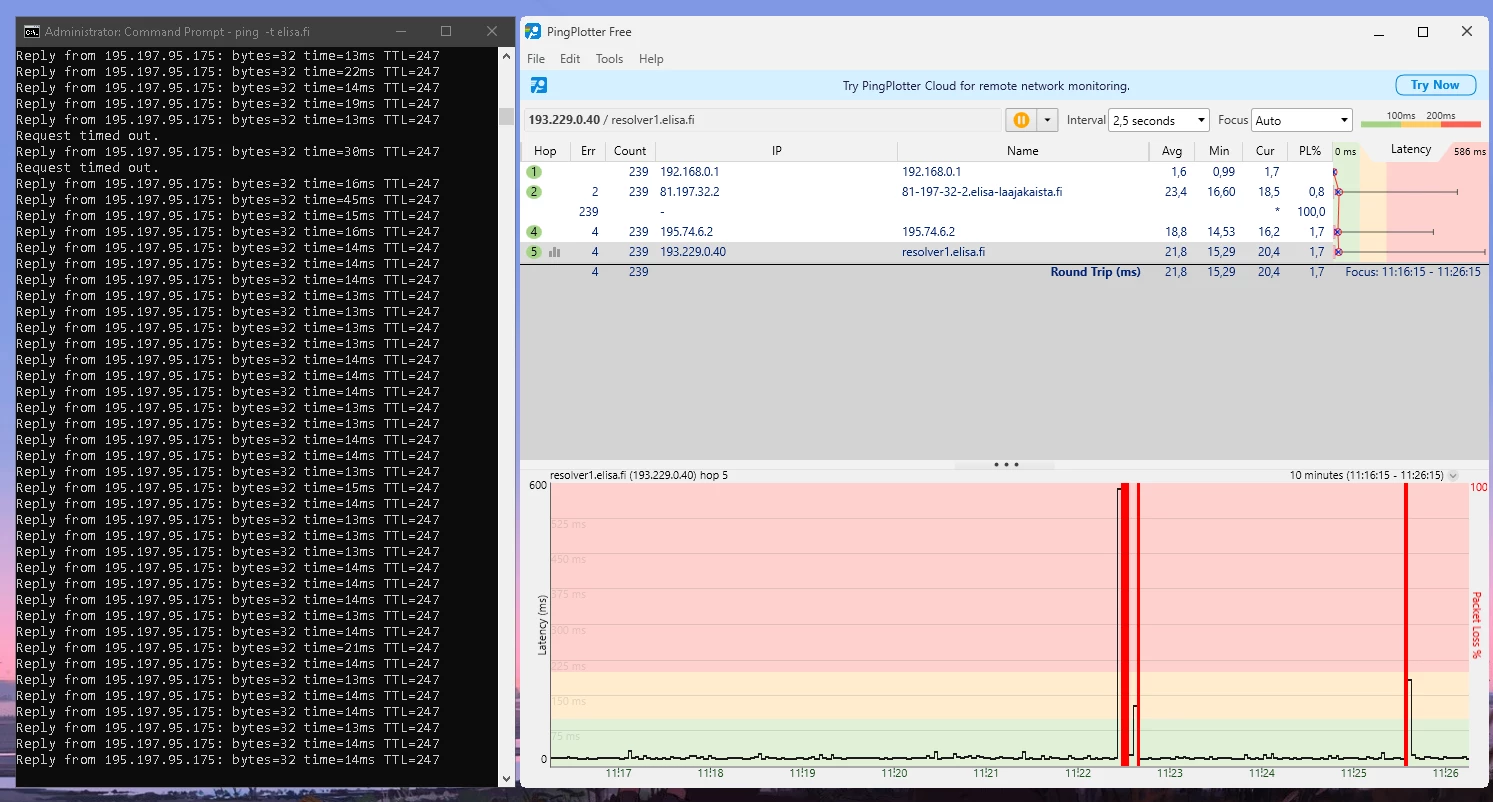Select the hop 2 green circle
This screenshot has width=1493, height=802.
tap(534, 192)
